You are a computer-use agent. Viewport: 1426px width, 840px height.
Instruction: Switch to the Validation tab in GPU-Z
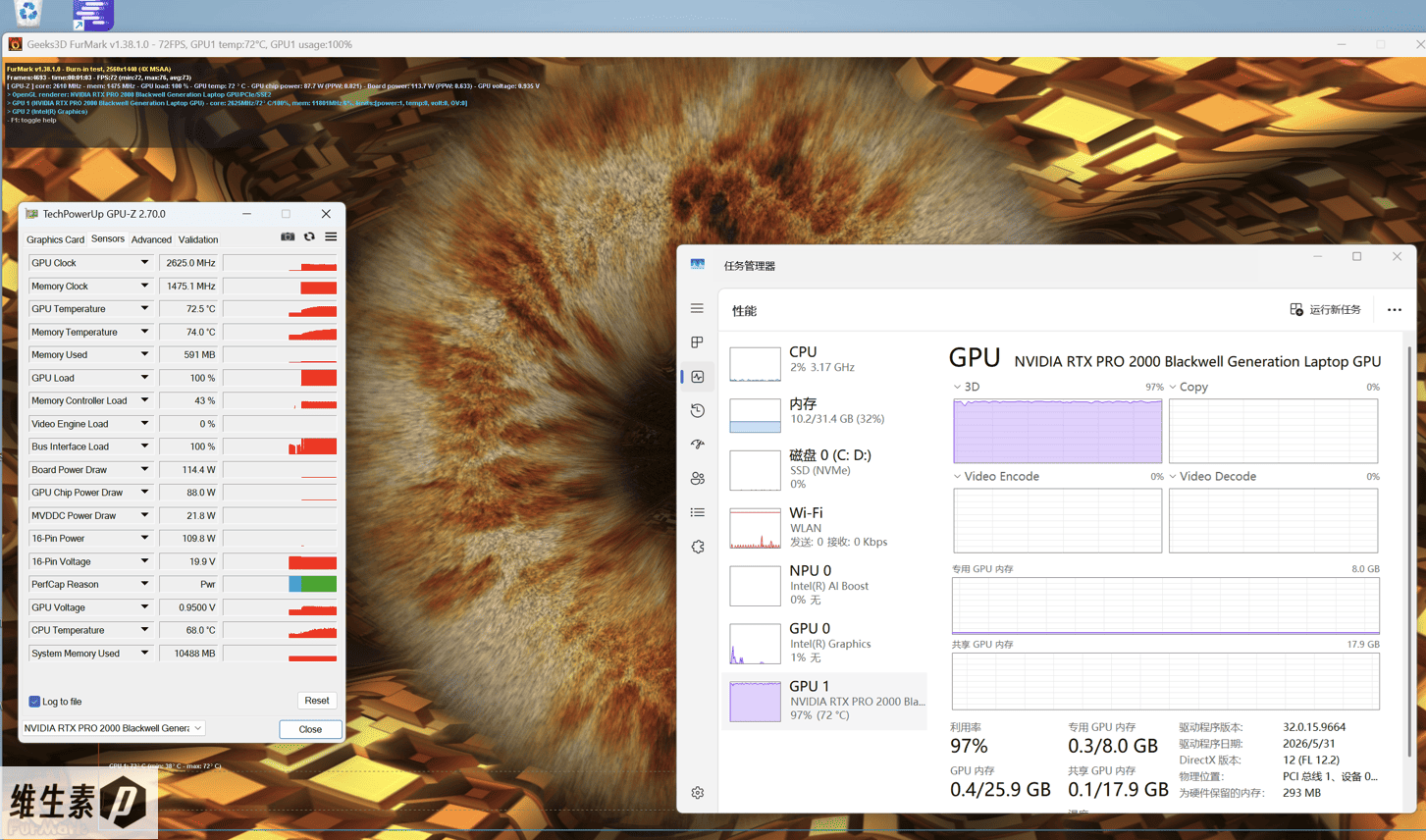pos(198,239)
